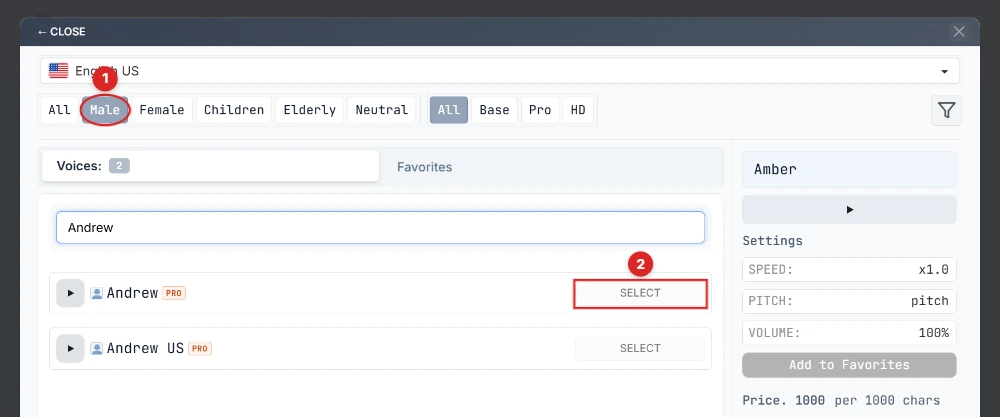Click the PRO badge next to Andrew

tap(173, 293)
